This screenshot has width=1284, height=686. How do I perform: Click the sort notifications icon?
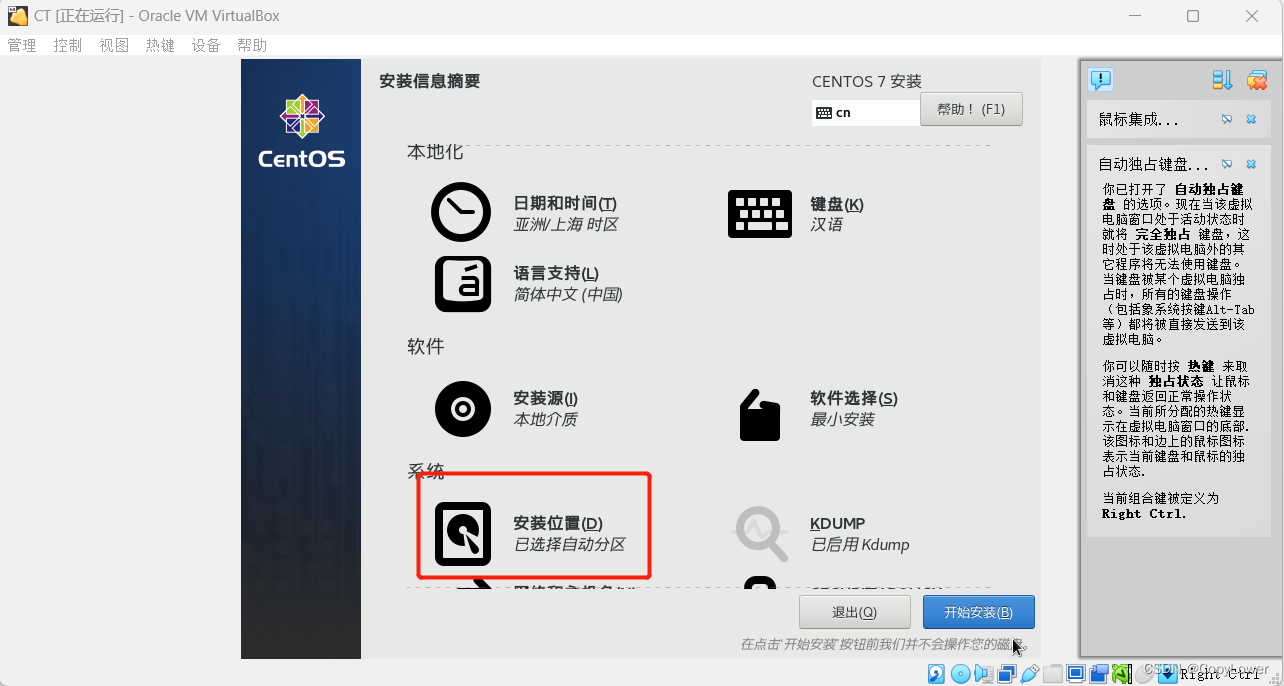(x=1222, y=80)
